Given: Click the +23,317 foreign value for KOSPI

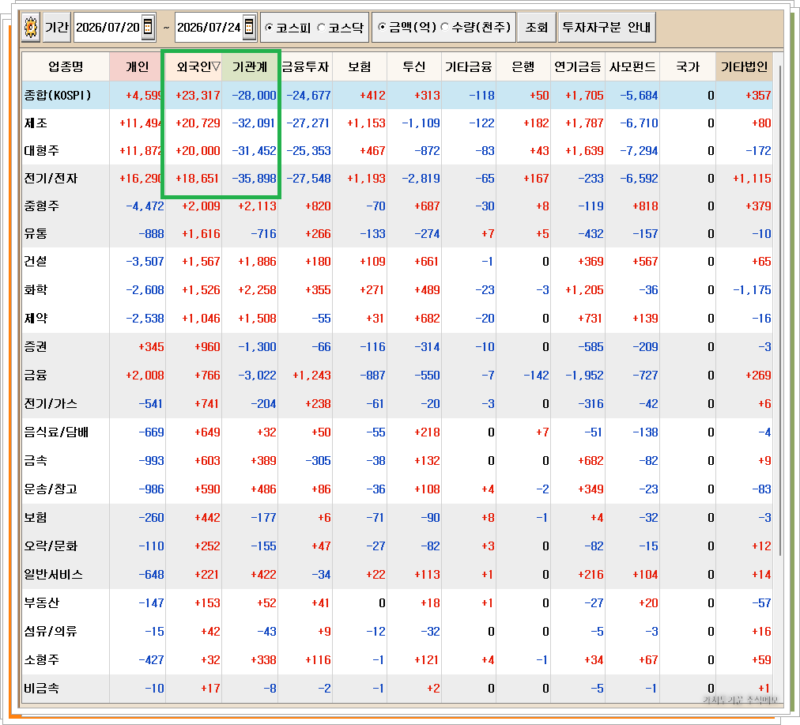Looking at the screenshot, I should 198,95.
